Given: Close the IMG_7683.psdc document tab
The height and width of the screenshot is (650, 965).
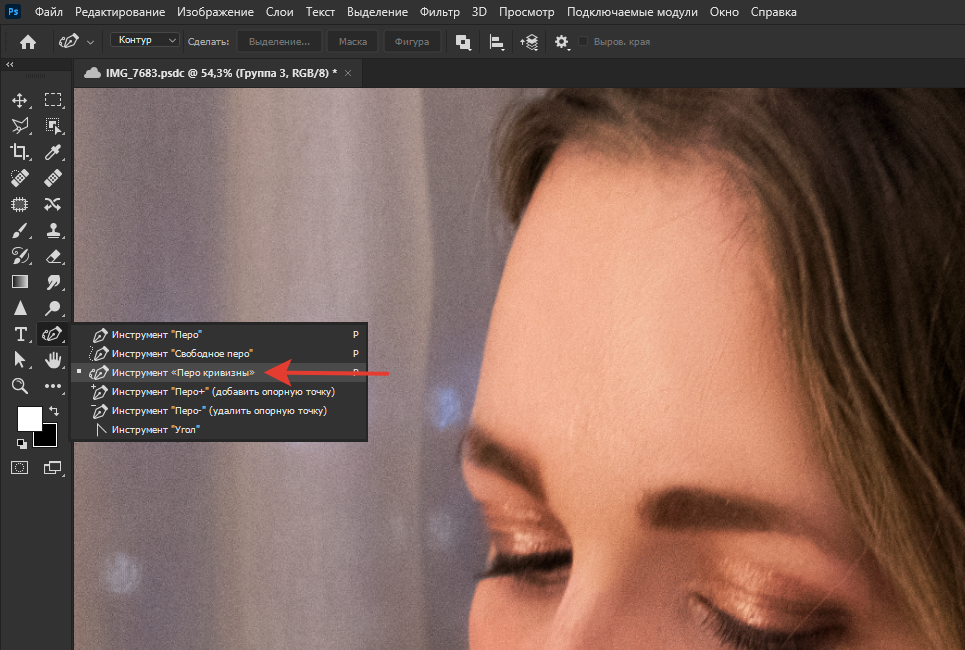Looking at the screenshot, I should pos(348,73).
